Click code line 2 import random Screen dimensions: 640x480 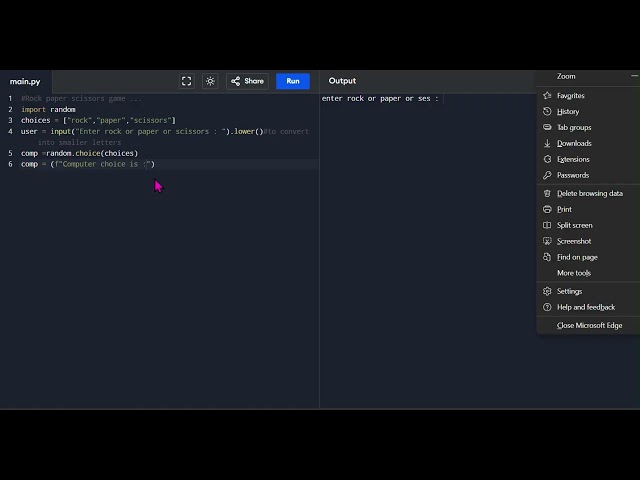(48, 109)
